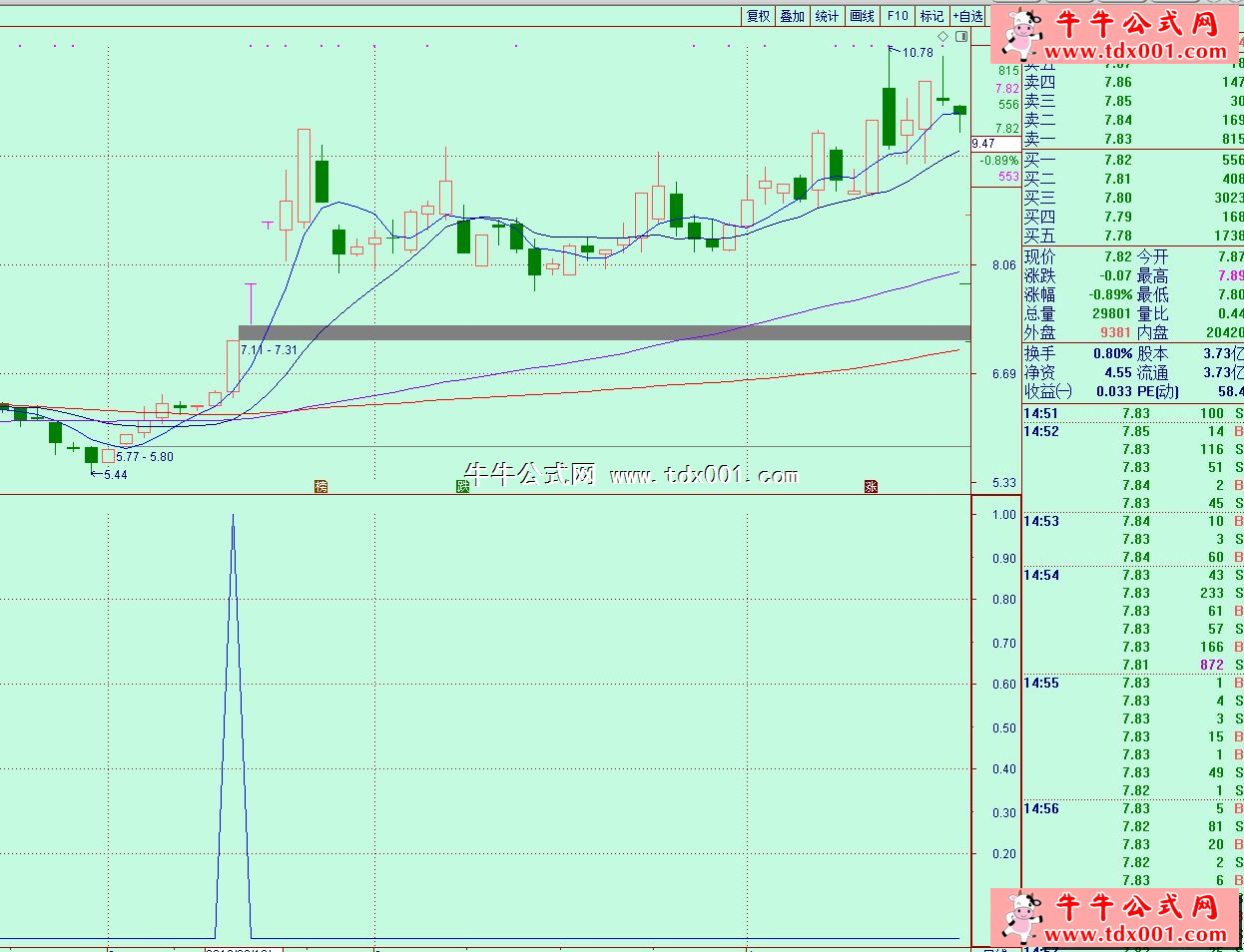Click the 最高 label
The height and width of the screenshot is (952, 1244).
tap(1152, 275)
